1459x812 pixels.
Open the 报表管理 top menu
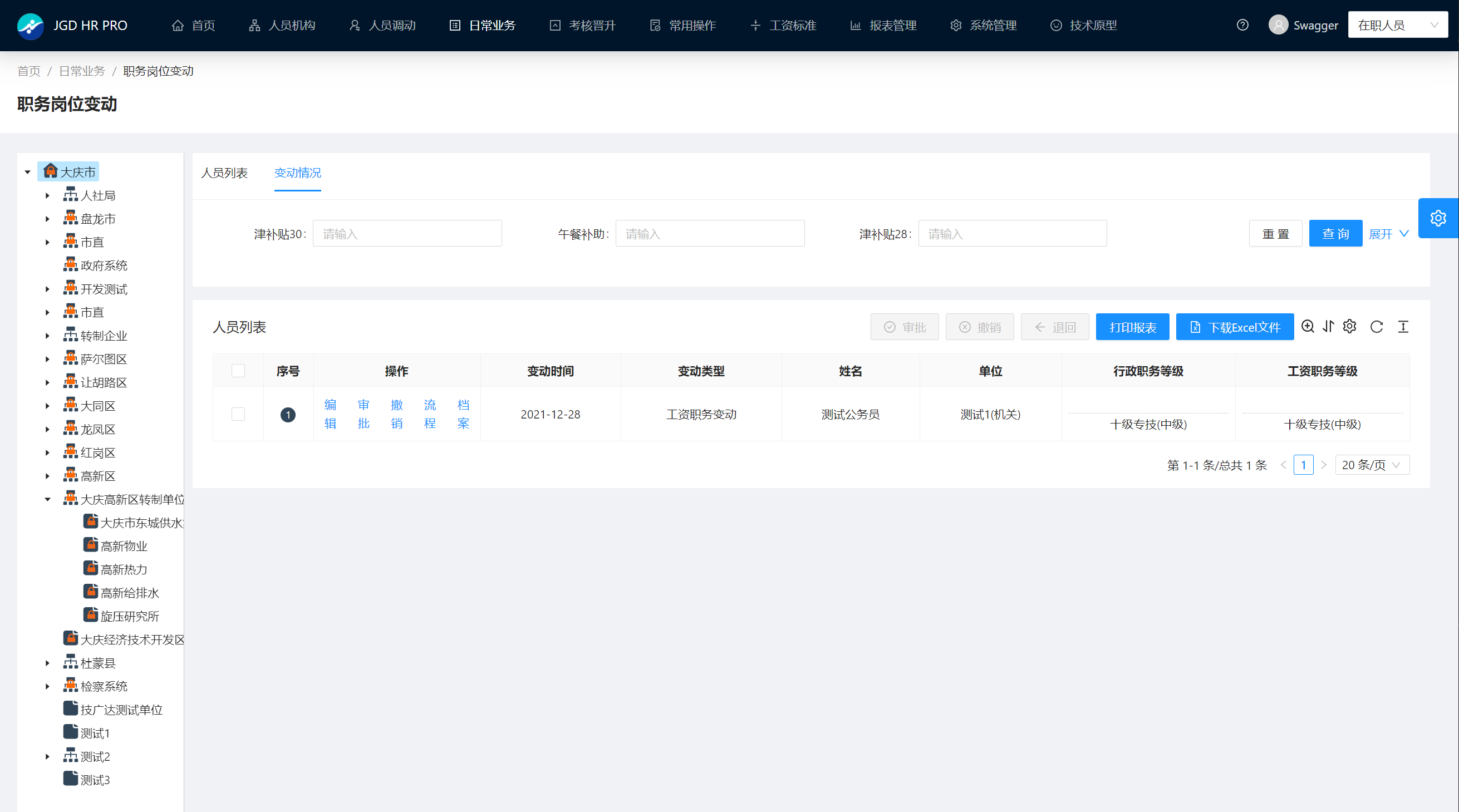(883, 26)
